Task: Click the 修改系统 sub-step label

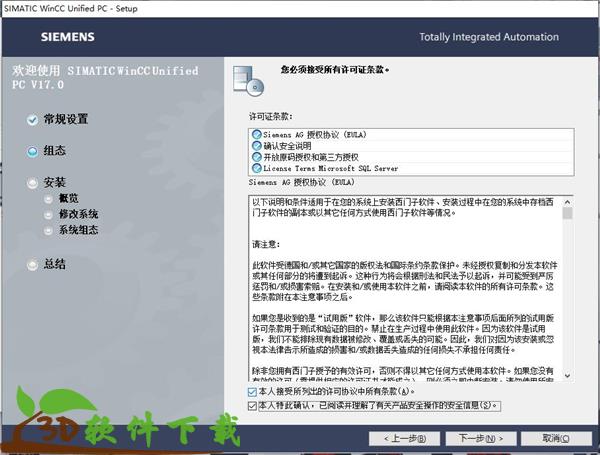Action: click(x=78, y=214)
